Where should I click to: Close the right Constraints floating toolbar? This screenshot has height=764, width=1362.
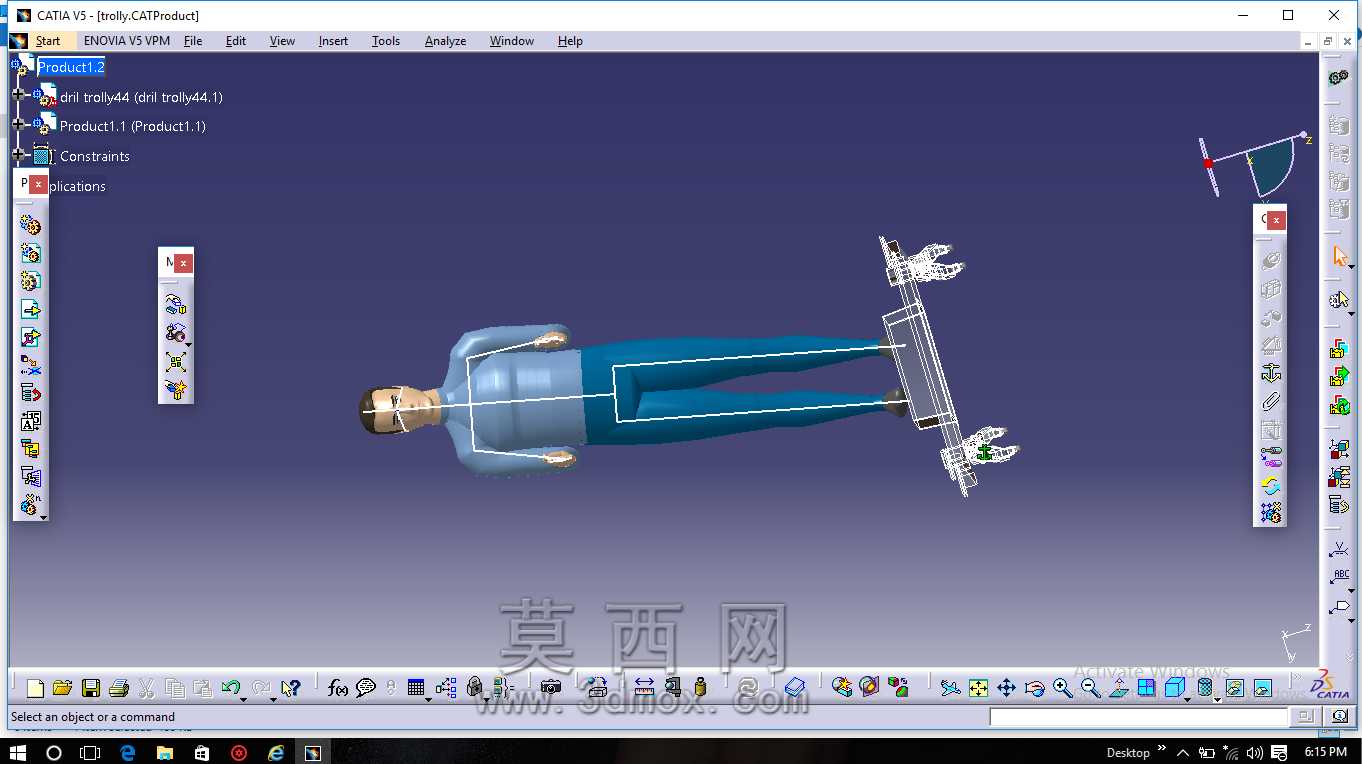point(1276,220)
